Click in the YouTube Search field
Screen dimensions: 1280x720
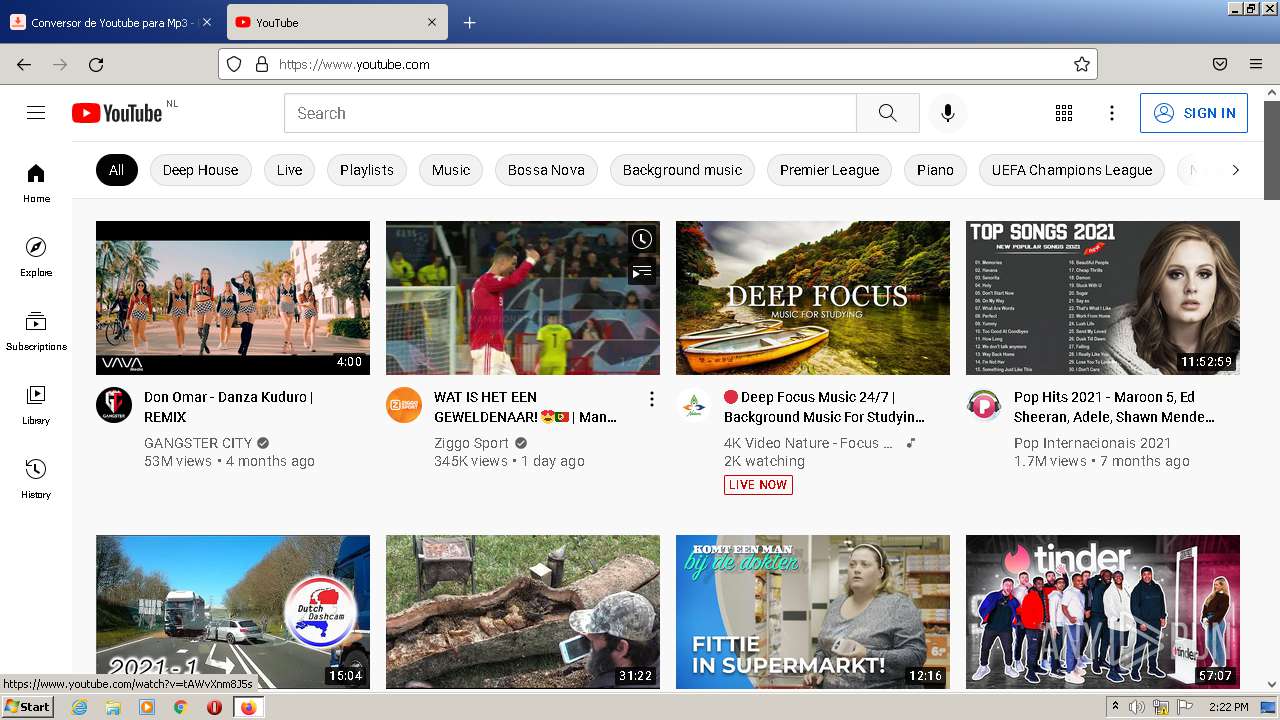(570, 113)
